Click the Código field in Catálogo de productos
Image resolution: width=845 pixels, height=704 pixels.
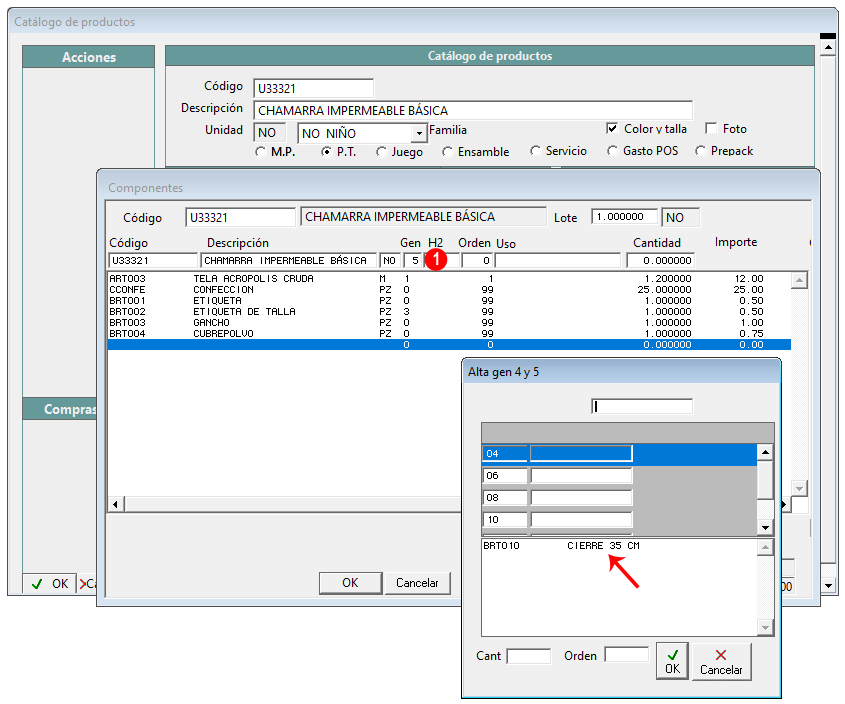(x=313, y=88)
